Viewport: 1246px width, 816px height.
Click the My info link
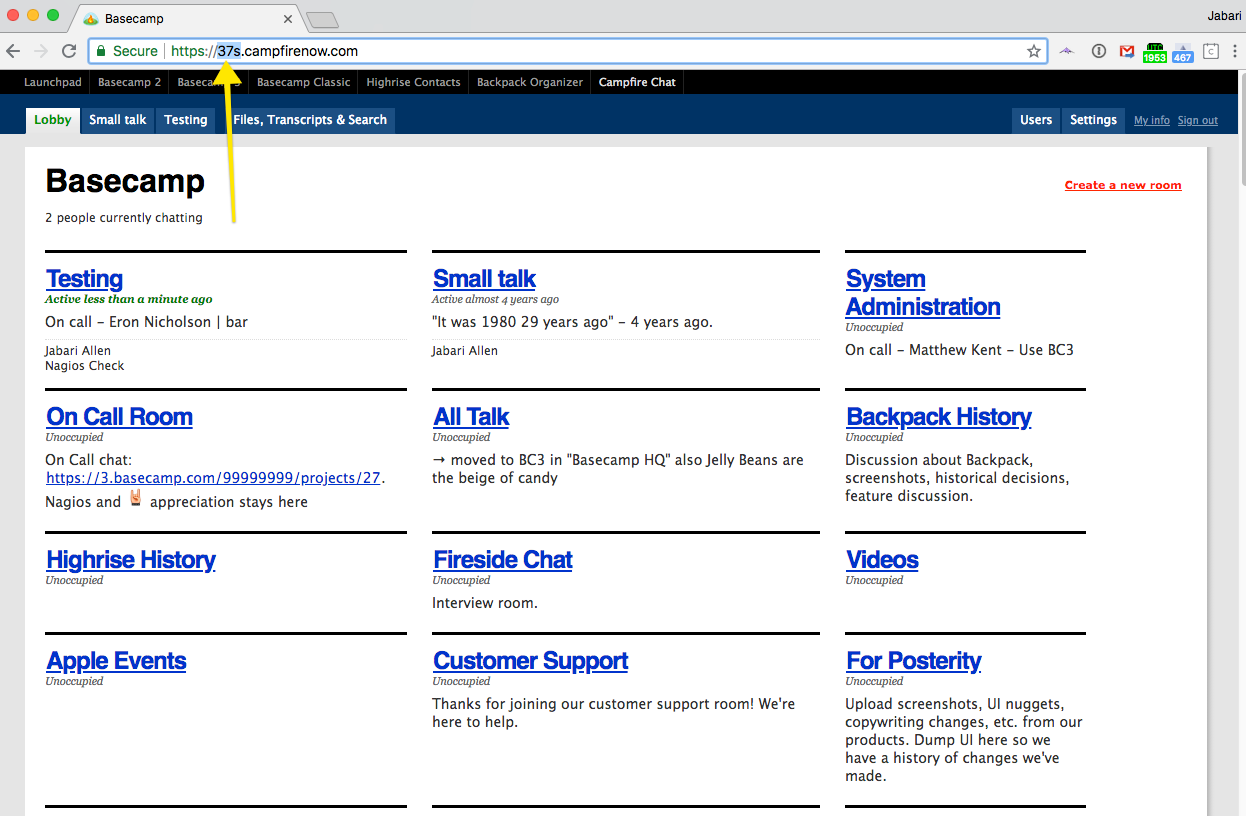coord(1152,121)
